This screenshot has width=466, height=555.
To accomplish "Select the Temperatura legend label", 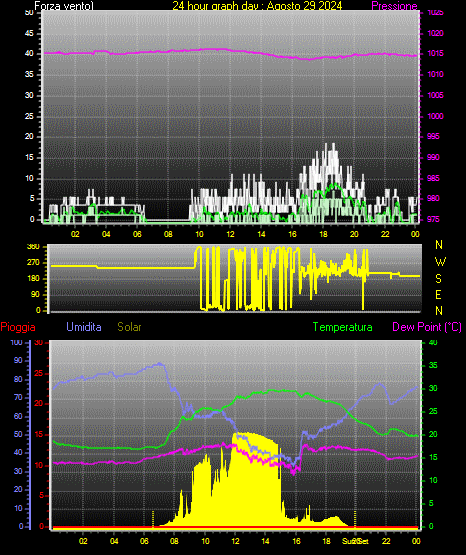I will 343,327.
